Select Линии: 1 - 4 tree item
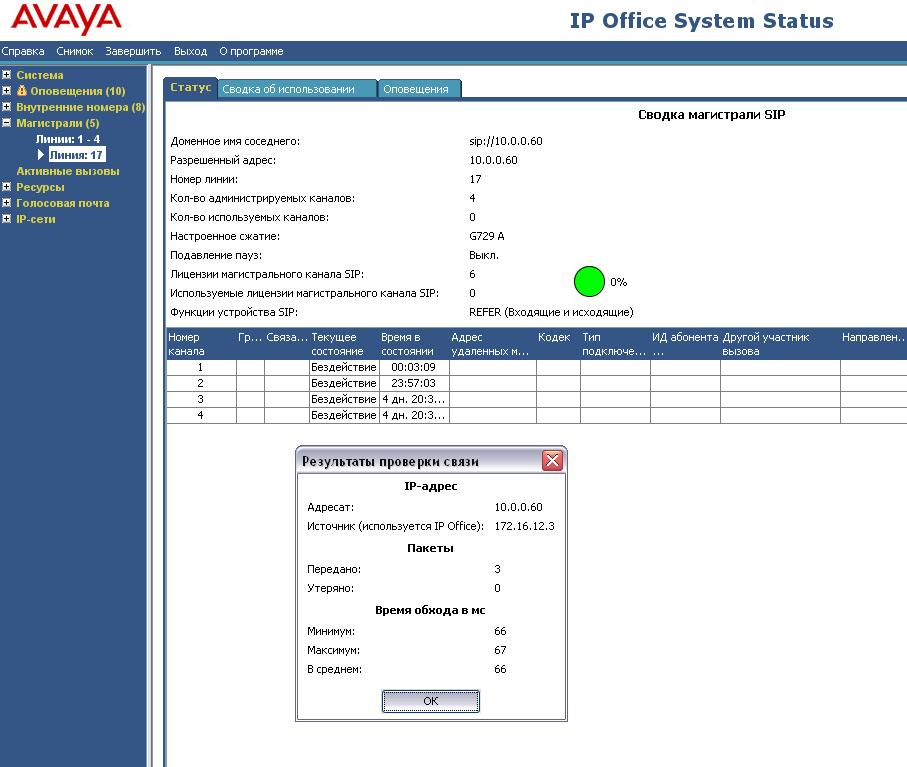Screen dimensions: 907x767 pos(68,139)
